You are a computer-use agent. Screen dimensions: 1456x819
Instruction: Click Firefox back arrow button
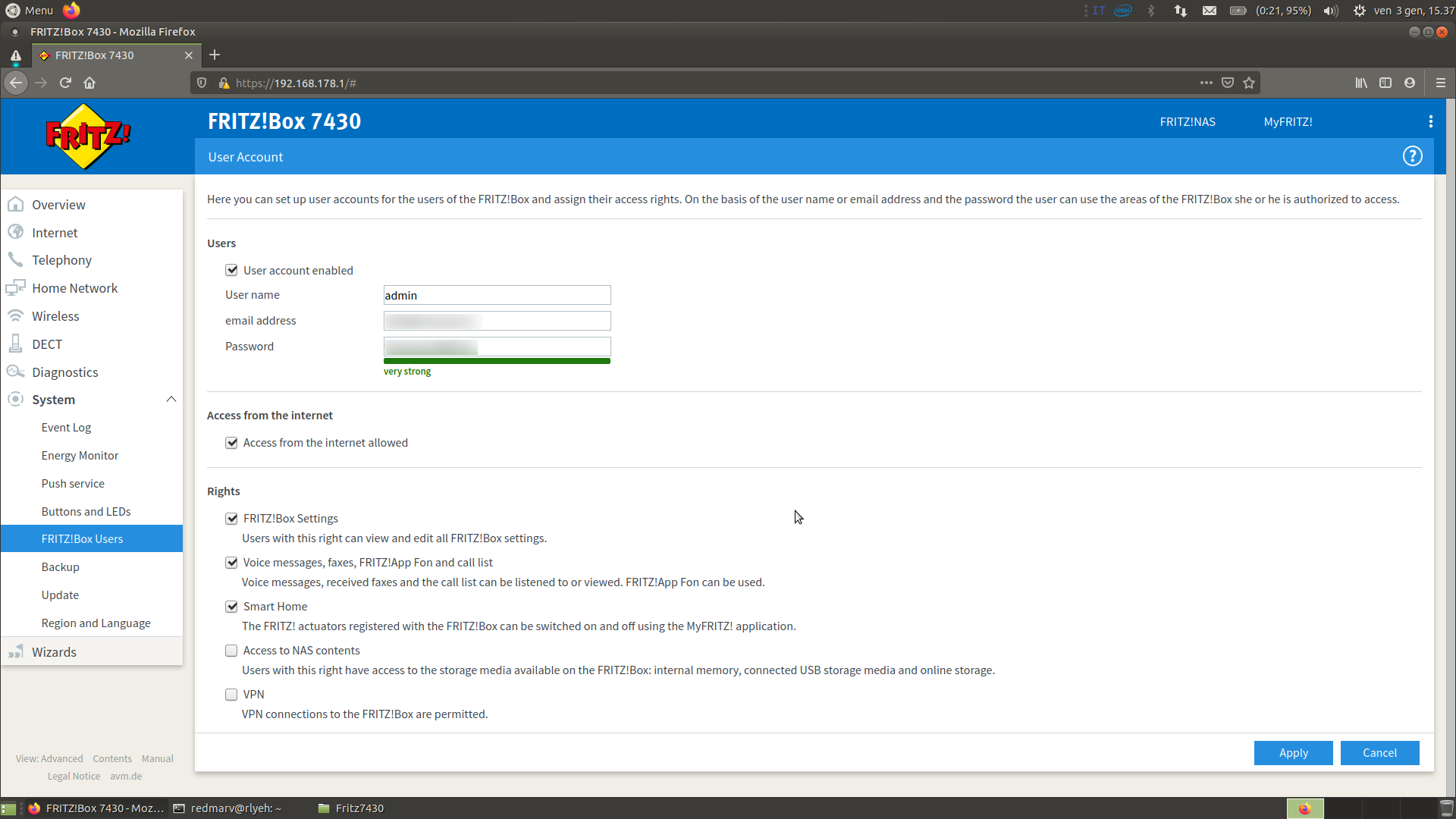16,83
